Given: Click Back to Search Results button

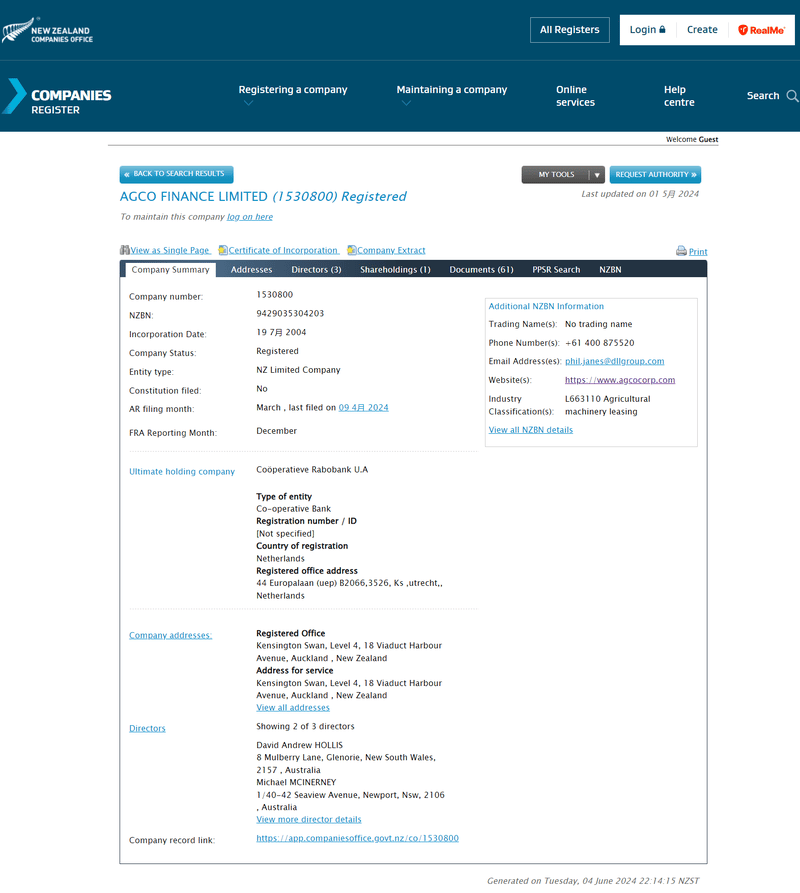Looking at the screenshot, I should (x=177, y=174).
